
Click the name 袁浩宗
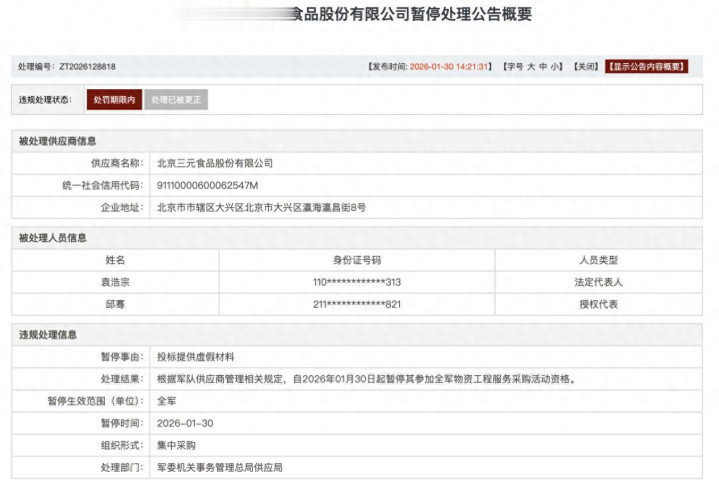[115, 282]
